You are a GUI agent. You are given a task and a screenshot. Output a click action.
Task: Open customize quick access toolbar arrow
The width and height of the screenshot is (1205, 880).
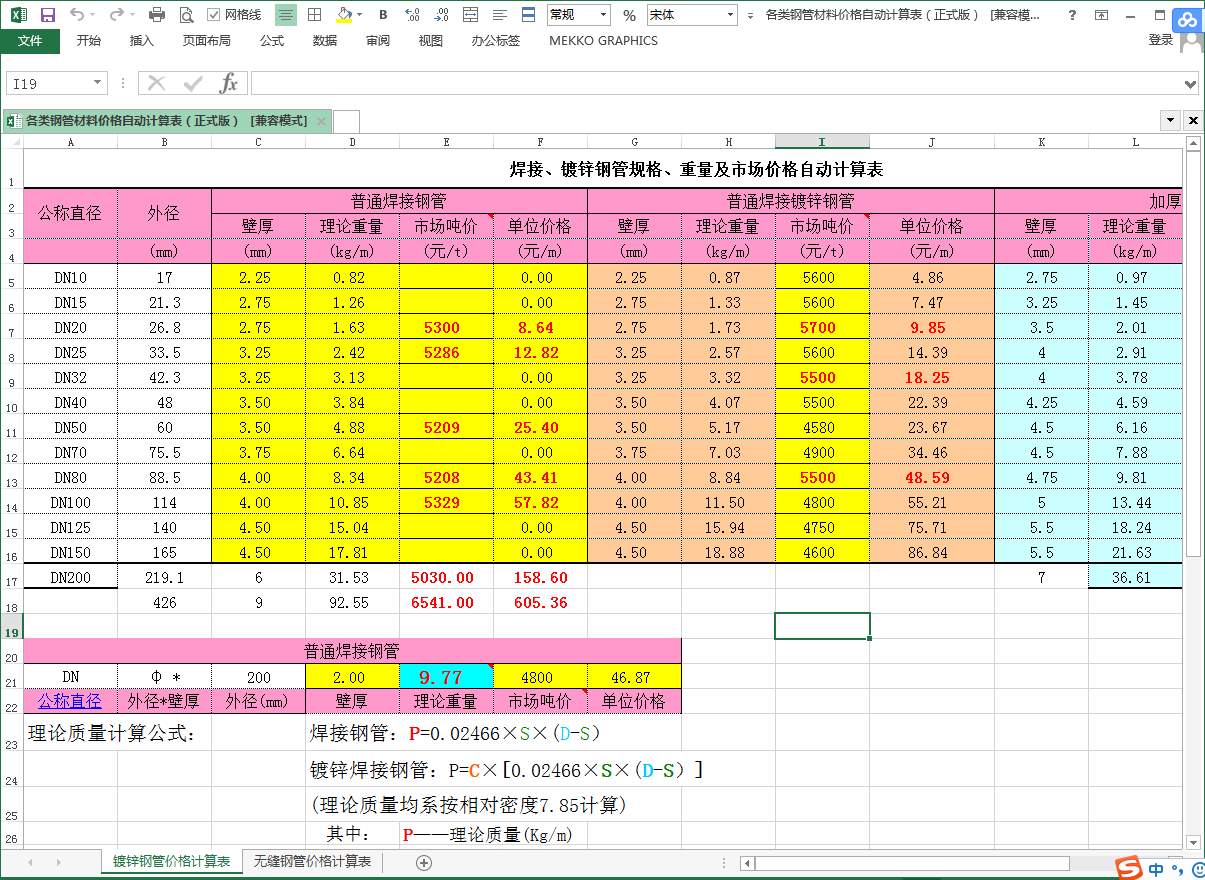[x=749, y=15]
